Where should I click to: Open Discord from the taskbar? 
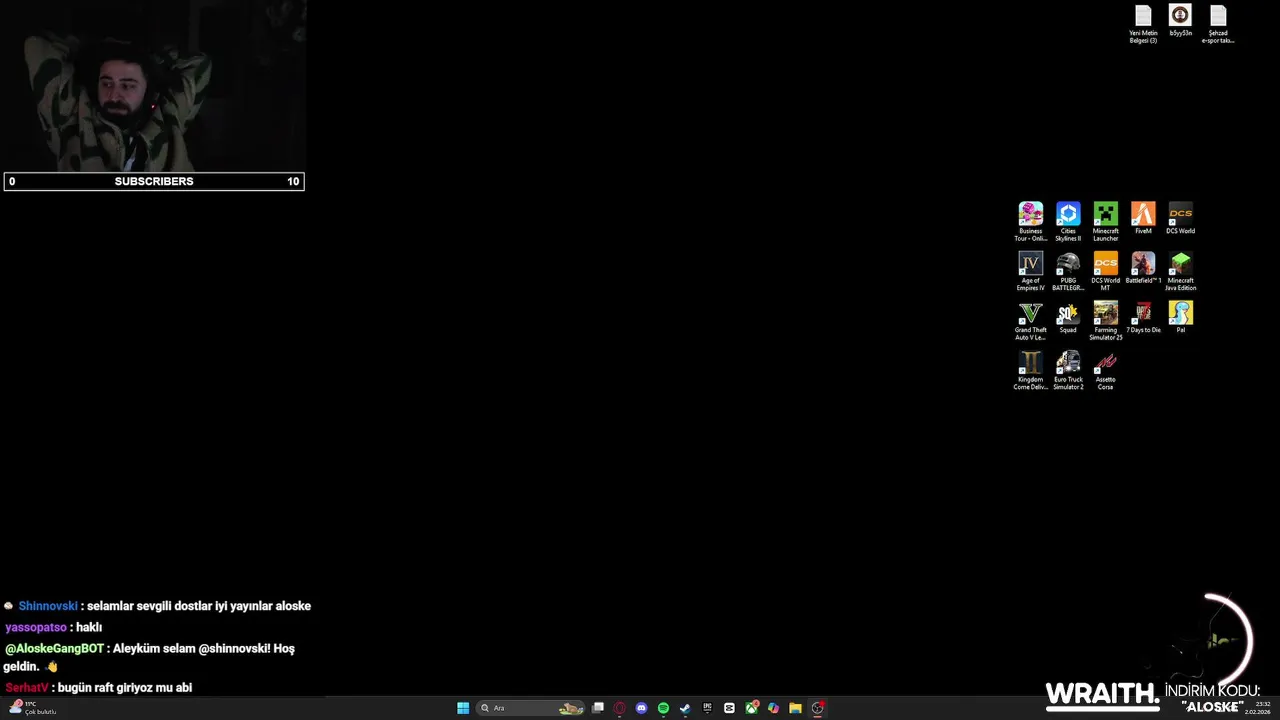coord(642,708)
